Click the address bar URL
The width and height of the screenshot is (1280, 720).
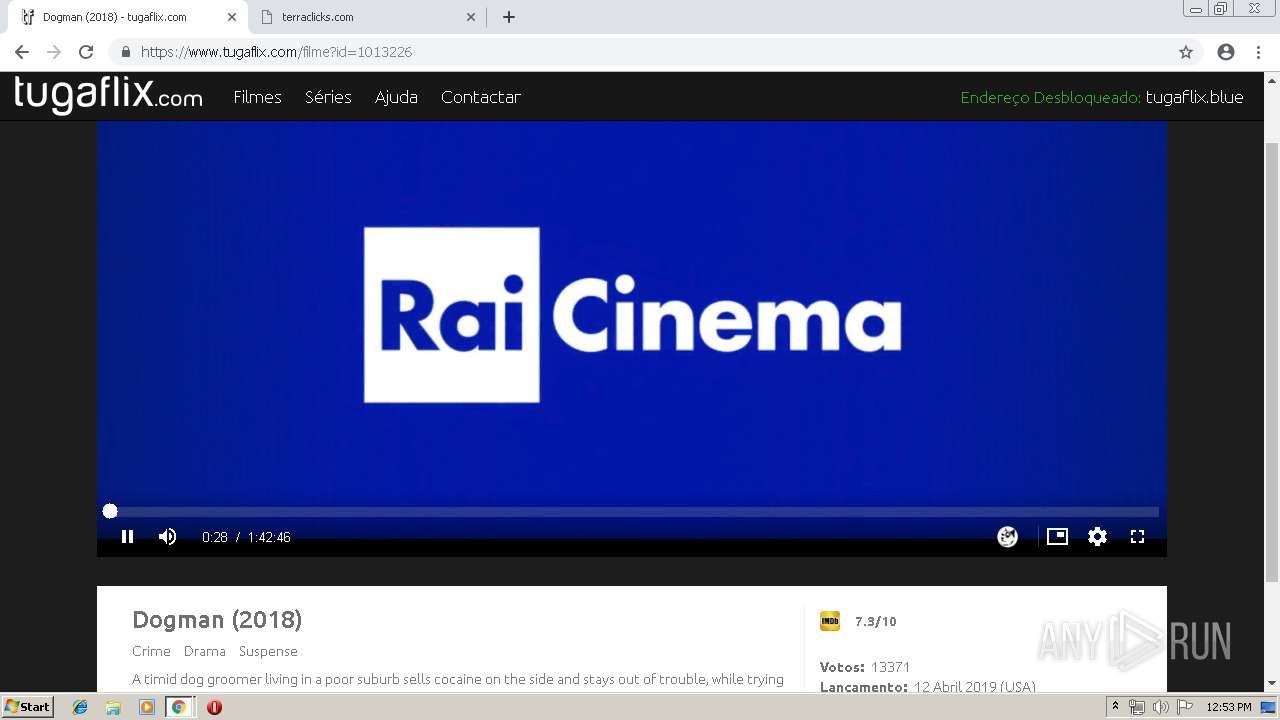[x=276, y=52]
